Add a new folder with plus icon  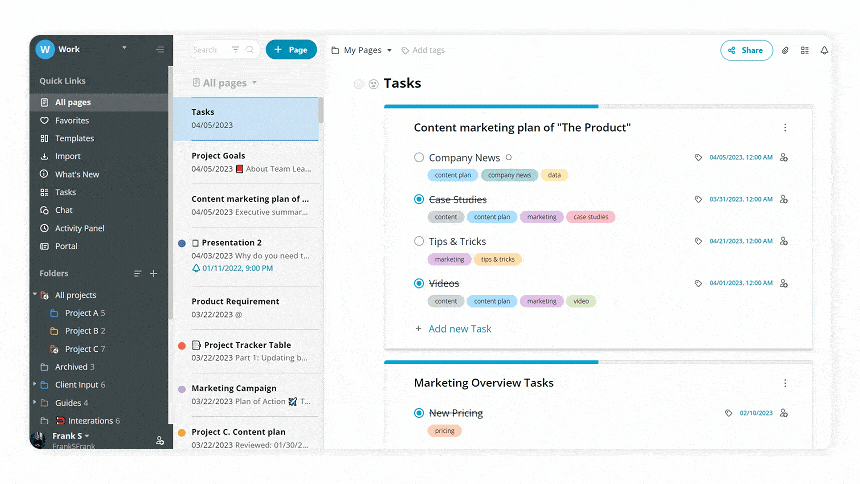(154, 273)
